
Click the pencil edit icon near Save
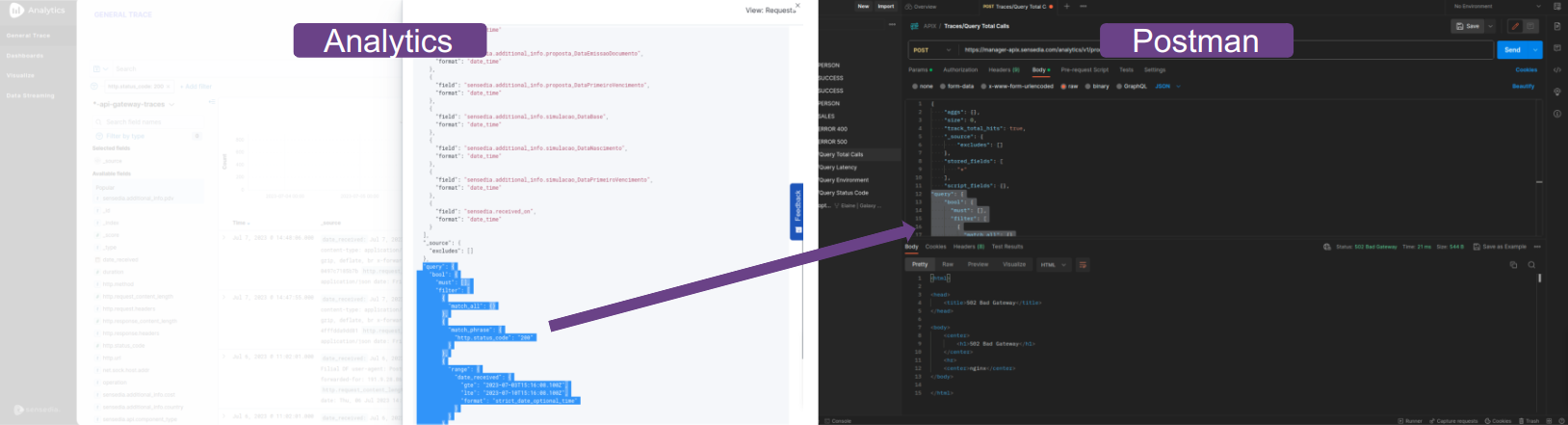[1515, 26]
